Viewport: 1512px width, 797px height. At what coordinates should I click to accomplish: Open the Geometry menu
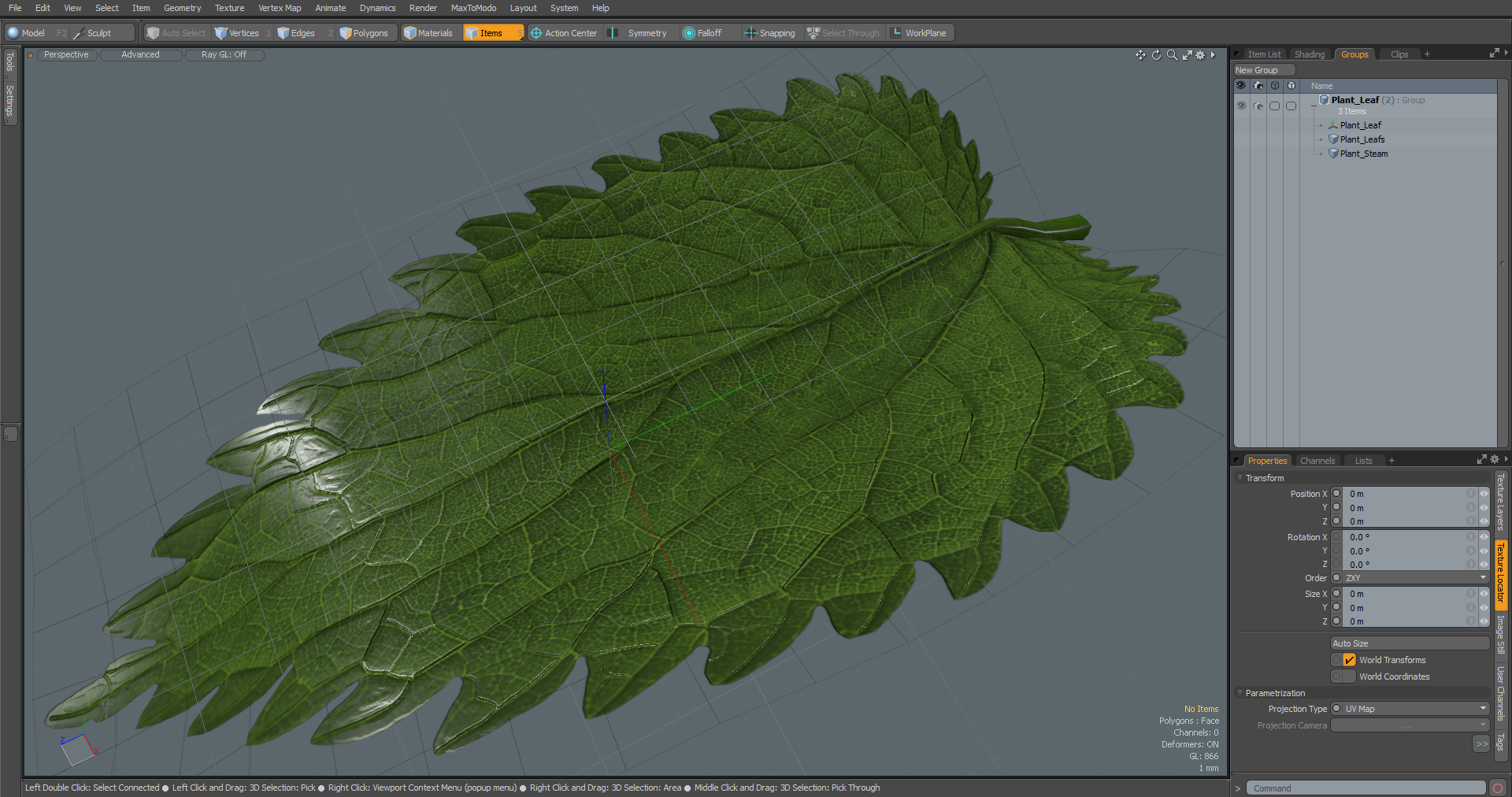182,8
